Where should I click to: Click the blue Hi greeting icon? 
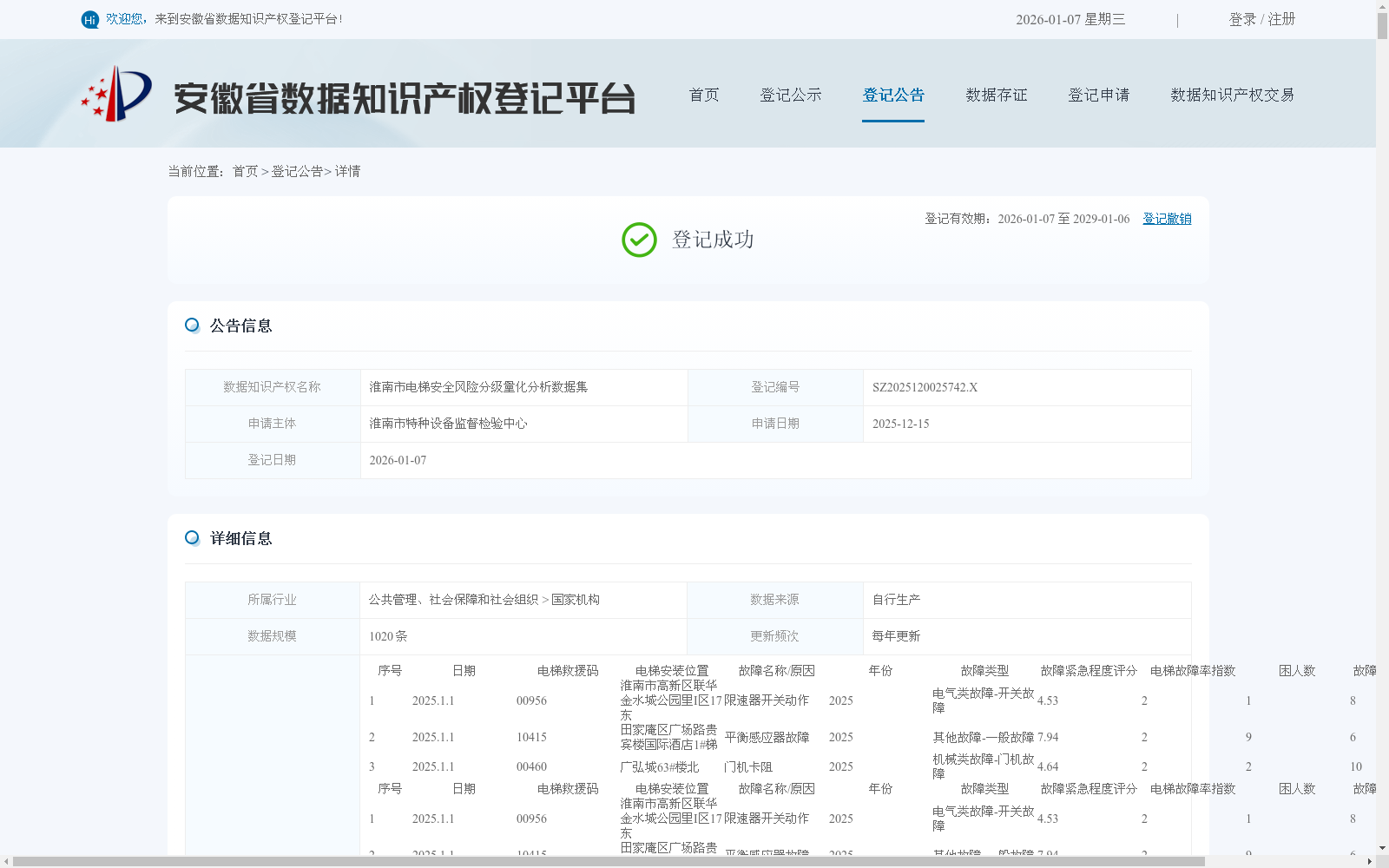pos(90,19)
